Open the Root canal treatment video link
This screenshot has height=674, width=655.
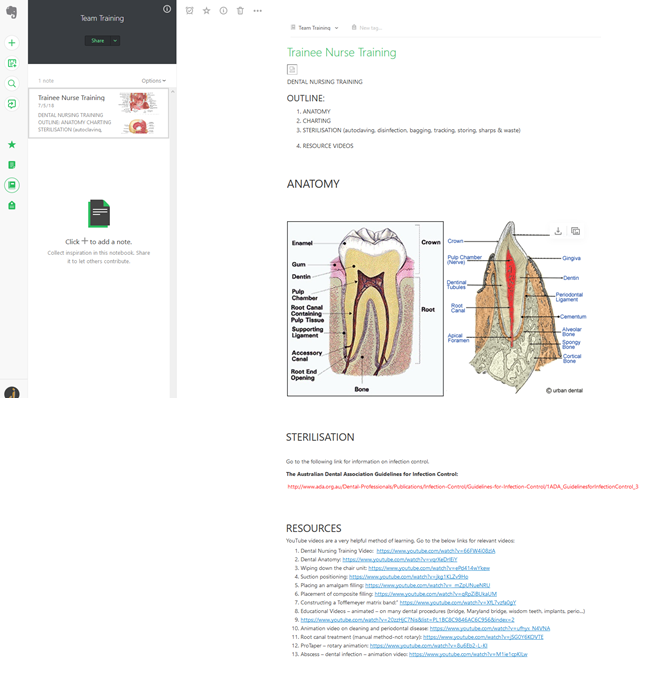[x=483, y=637]
